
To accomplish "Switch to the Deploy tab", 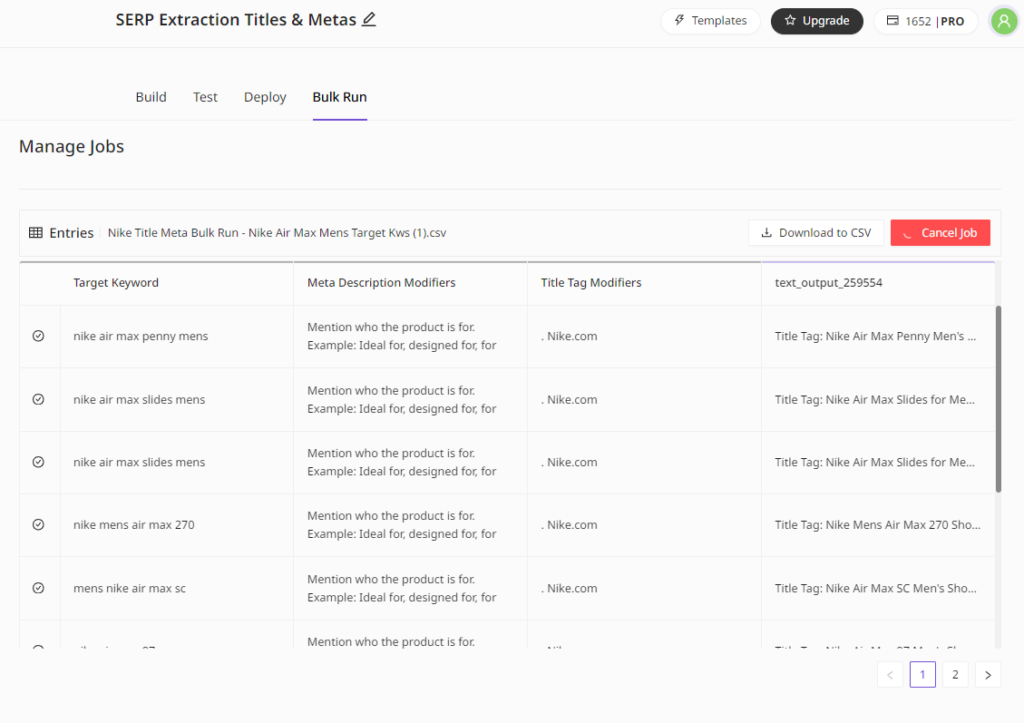I will pos(265,97).
